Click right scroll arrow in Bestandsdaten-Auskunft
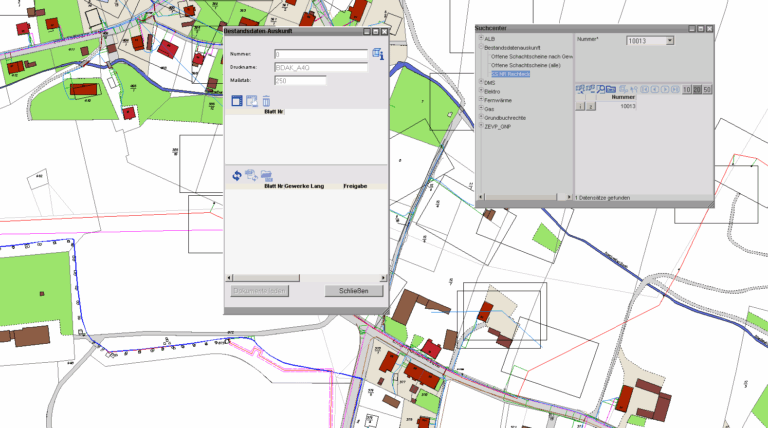 coord(383,278)
